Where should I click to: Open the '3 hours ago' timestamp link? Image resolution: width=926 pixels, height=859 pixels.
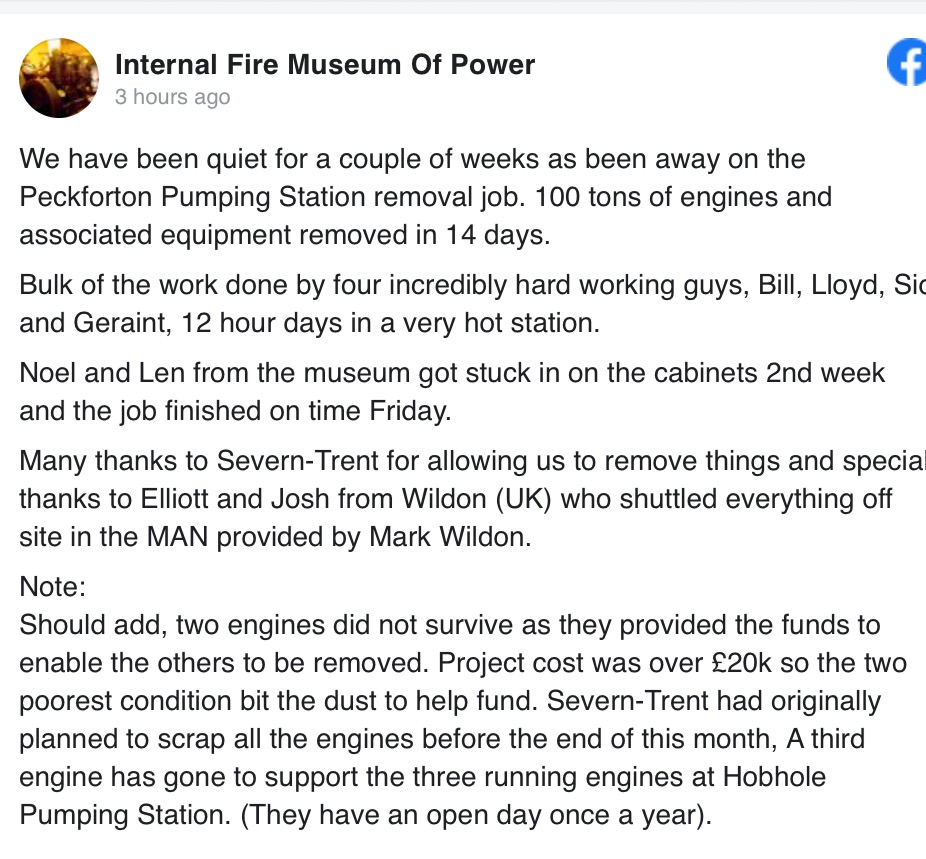(172, 97)
